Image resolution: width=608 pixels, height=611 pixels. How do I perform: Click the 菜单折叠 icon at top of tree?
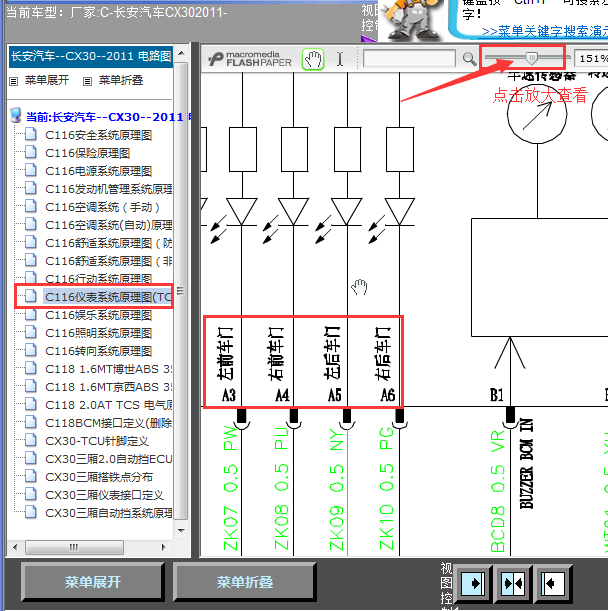coord(87,81)
